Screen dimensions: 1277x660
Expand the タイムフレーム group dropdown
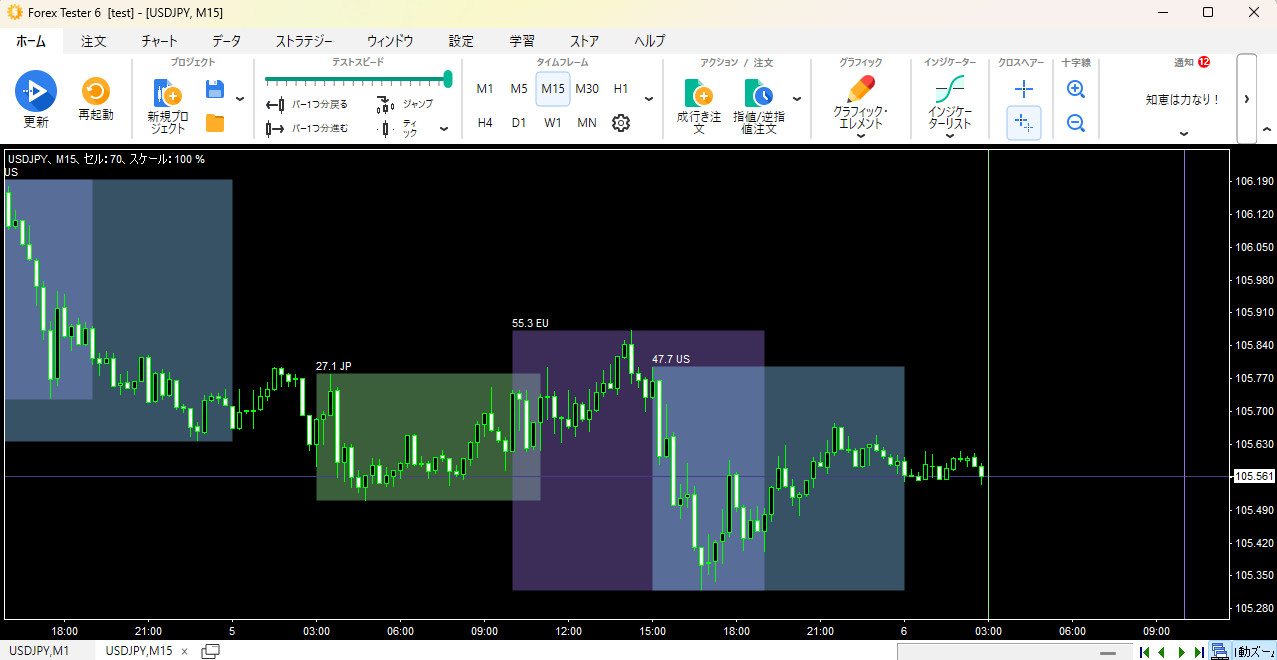click(x=649, y=99)
